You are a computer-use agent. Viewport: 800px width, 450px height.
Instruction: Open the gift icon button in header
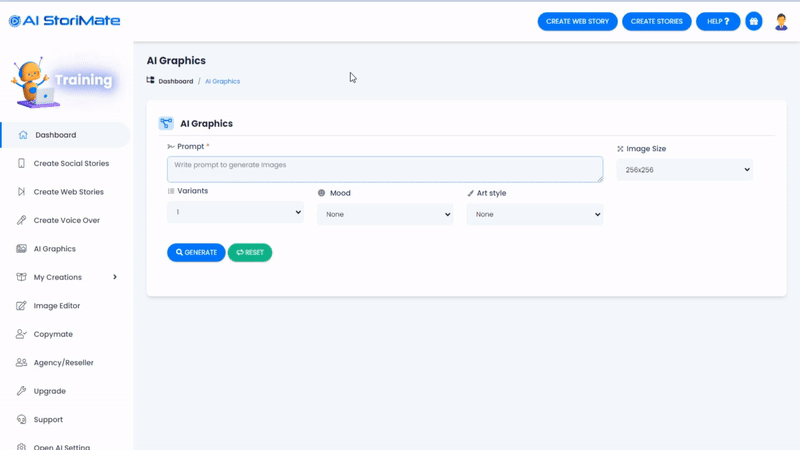pos(754,21)
